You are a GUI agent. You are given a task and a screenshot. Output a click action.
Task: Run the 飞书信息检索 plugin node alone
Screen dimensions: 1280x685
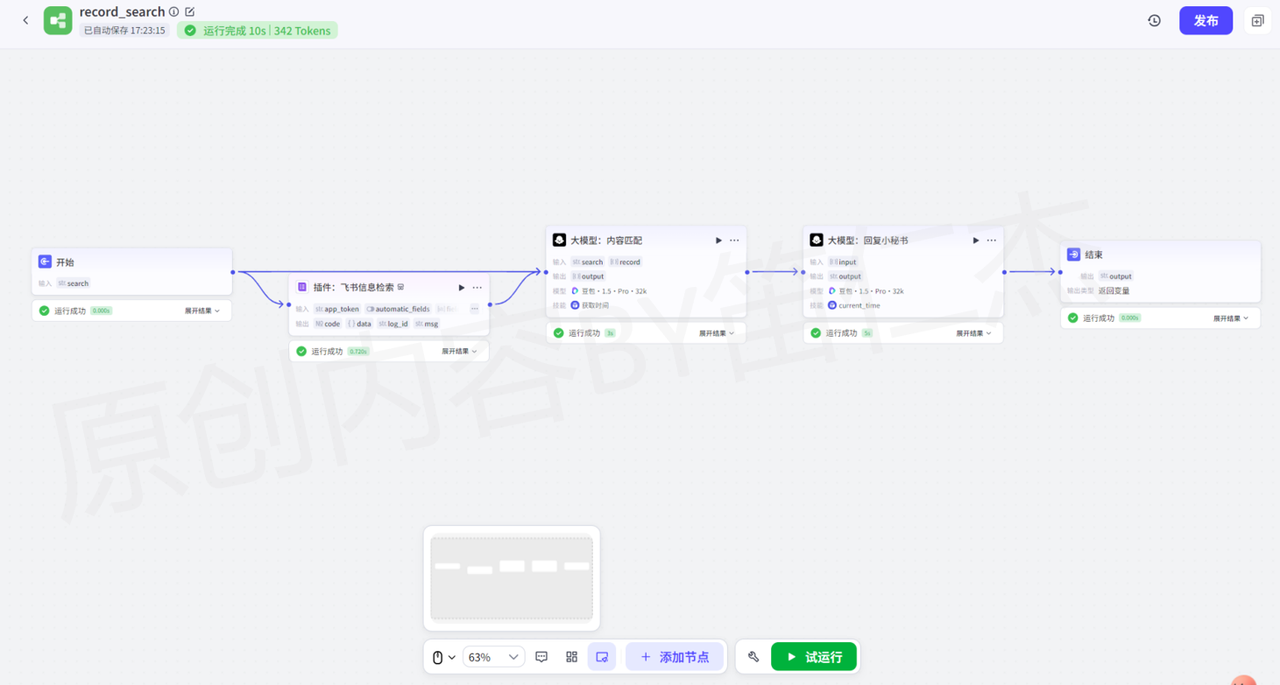[x=461, y=287]
